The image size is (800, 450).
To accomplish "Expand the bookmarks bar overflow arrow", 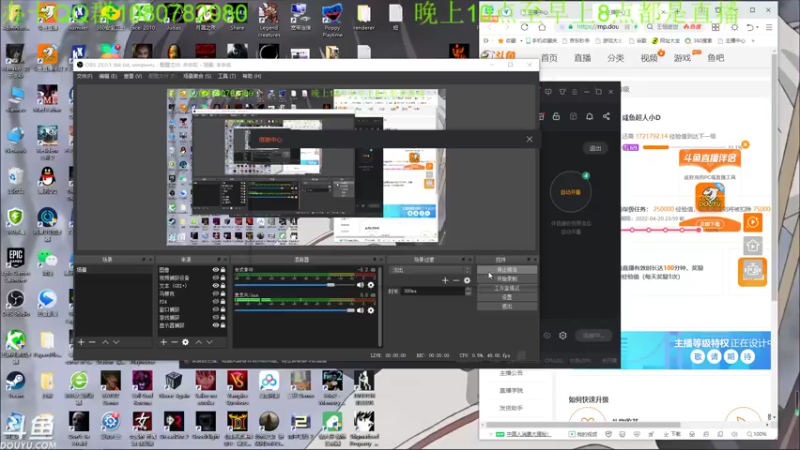I will click(x=753, y=40).
